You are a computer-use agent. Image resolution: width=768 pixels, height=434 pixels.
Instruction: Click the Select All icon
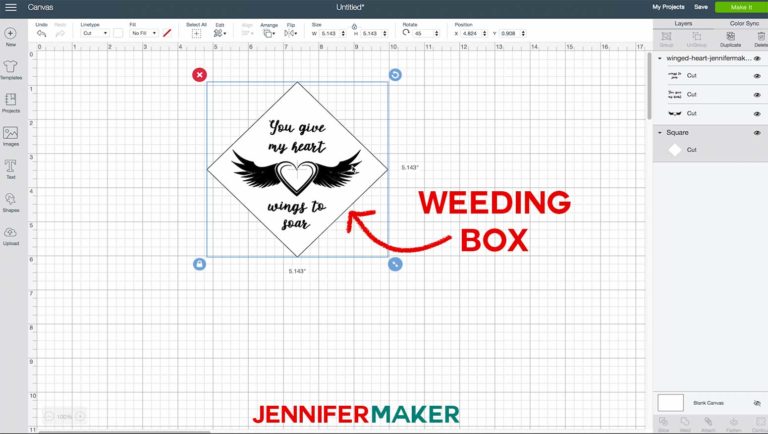tap(196, 33)
